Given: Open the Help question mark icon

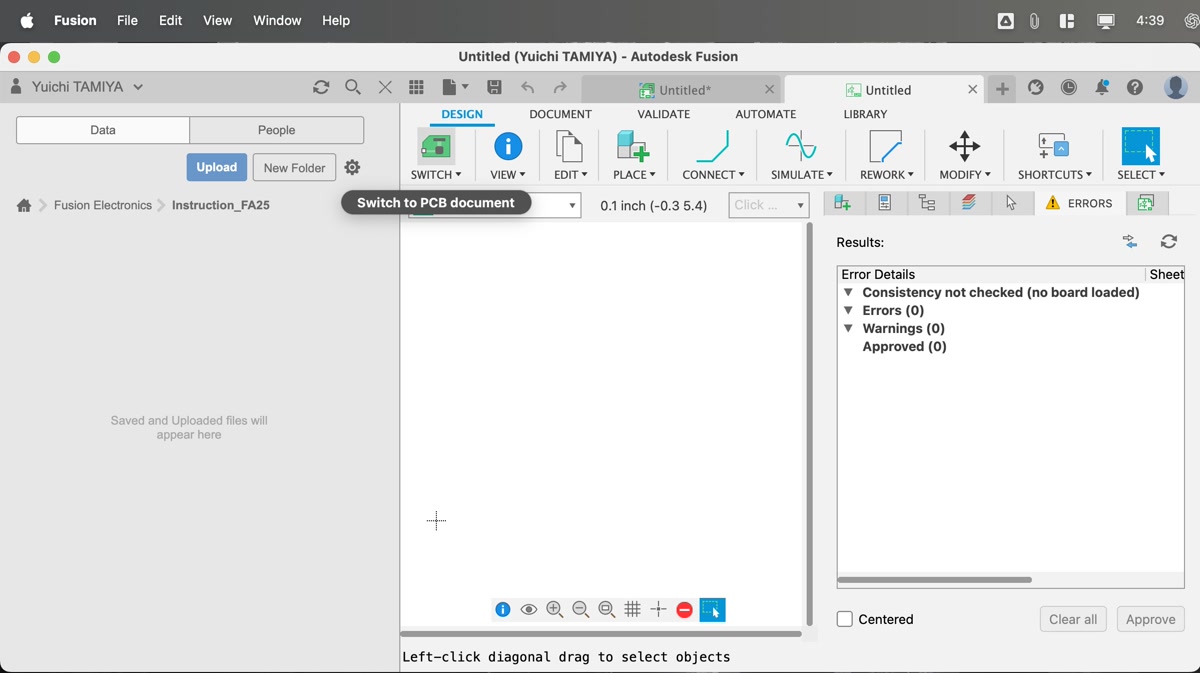Looking at the screenshot, I should click(1135, 88).
